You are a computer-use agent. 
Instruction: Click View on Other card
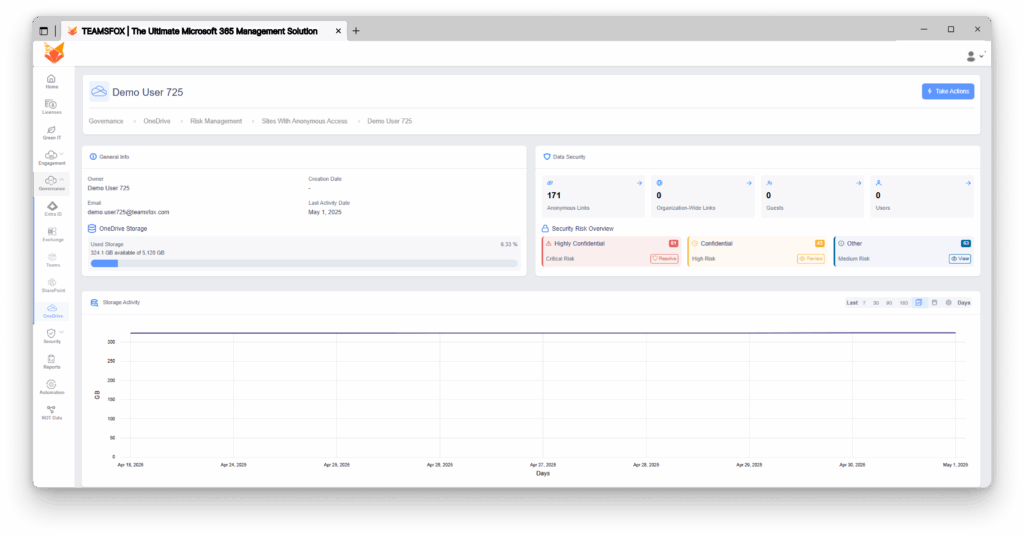click(959, 259)
